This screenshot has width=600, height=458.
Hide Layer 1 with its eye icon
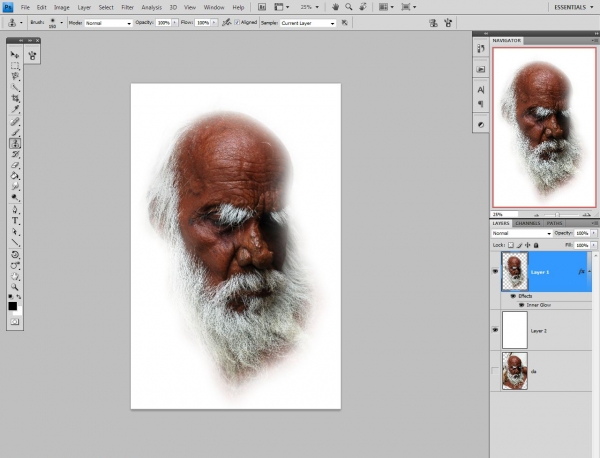click(495, 271)
